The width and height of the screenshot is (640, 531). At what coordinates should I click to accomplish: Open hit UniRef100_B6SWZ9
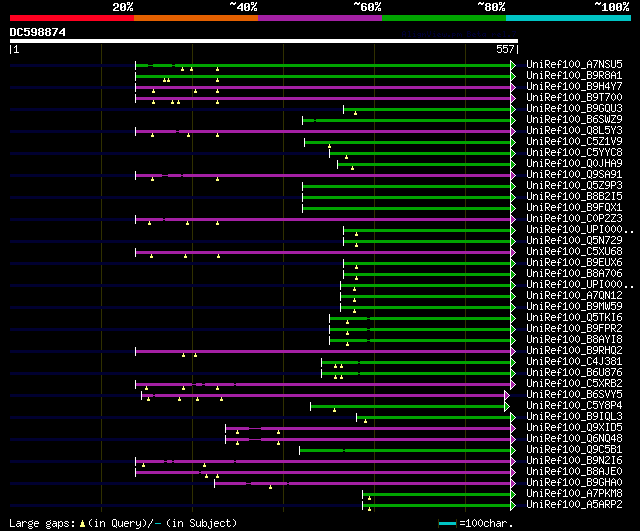[574, 120]
